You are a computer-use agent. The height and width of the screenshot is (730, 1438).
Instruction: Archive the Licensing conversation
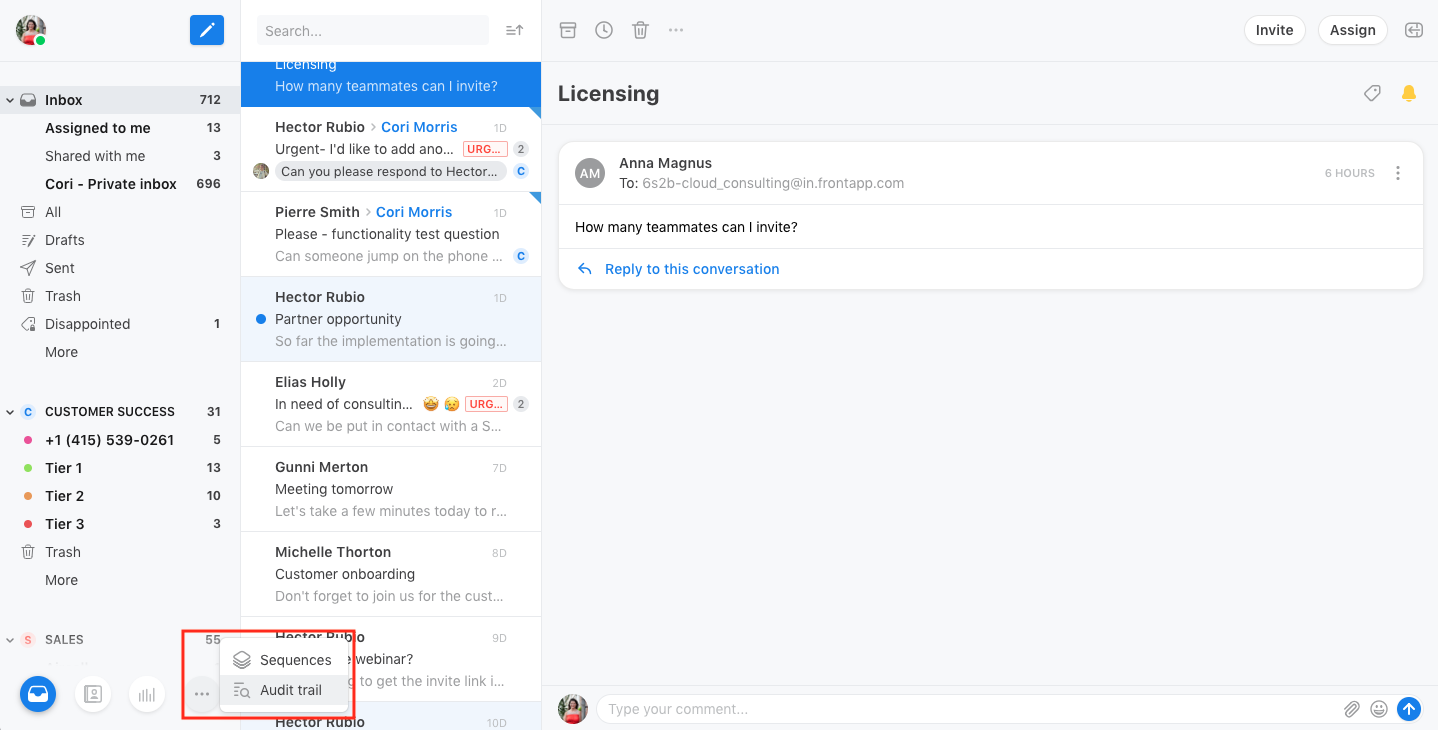pyautogui.click(x=568, y=30)
